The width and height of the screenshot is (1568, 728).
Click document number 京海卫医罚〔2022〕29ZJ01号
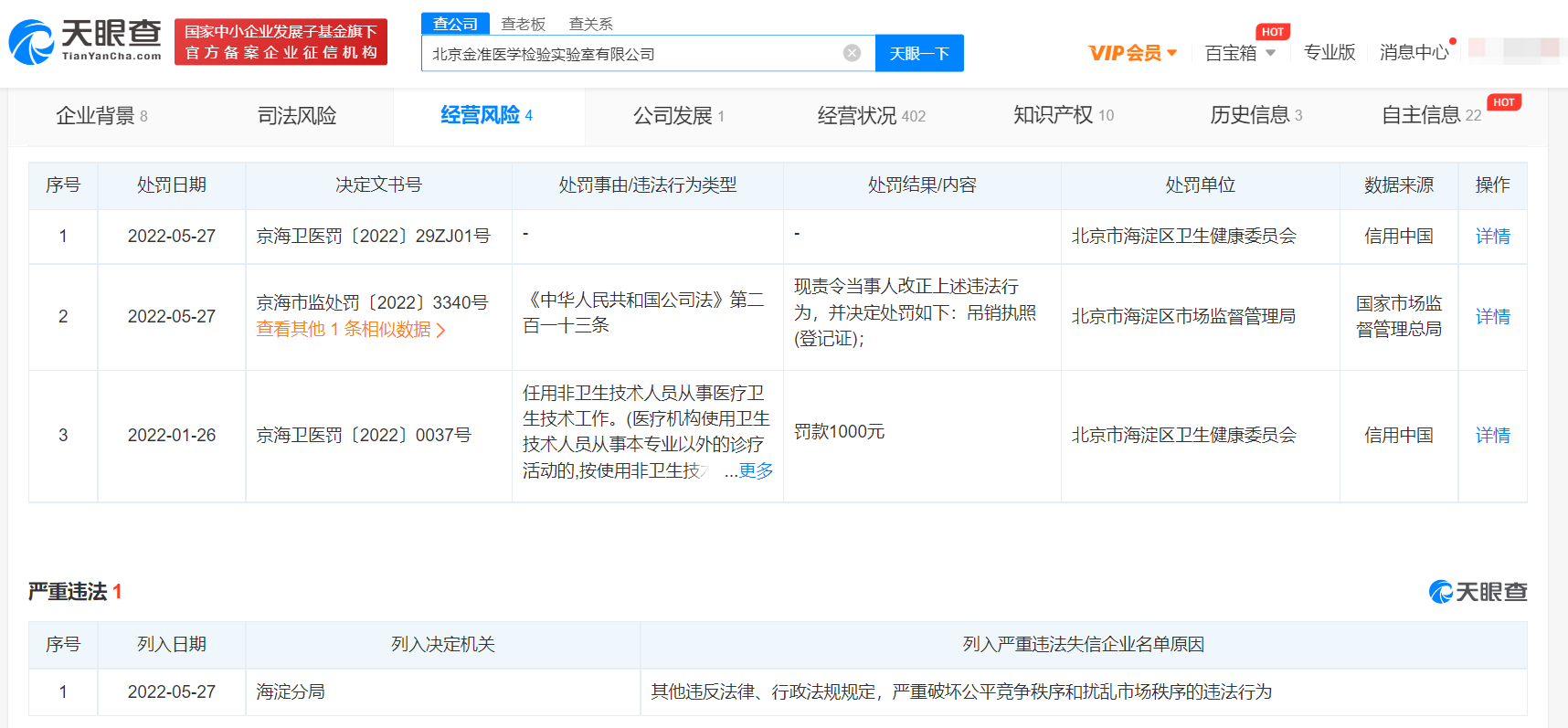click(x=373, y=237)
